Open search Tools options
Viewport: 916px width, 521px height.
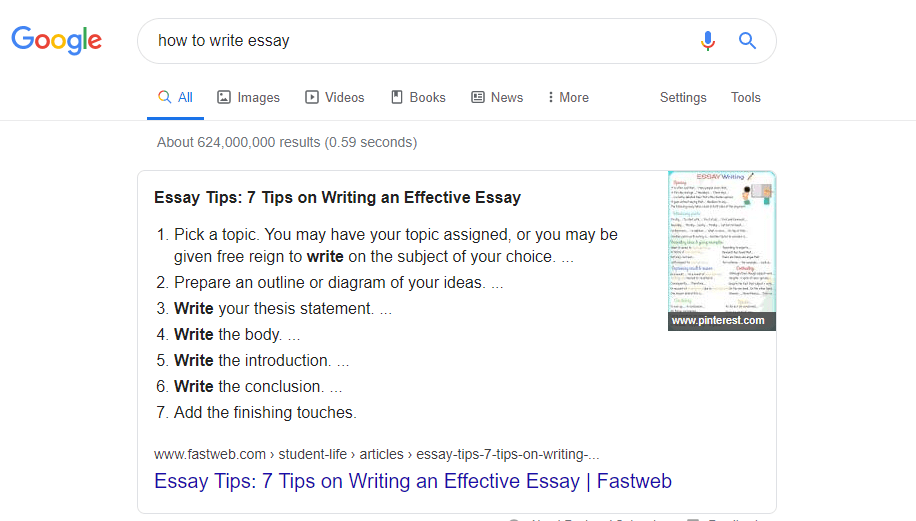[x=745, y=98]
